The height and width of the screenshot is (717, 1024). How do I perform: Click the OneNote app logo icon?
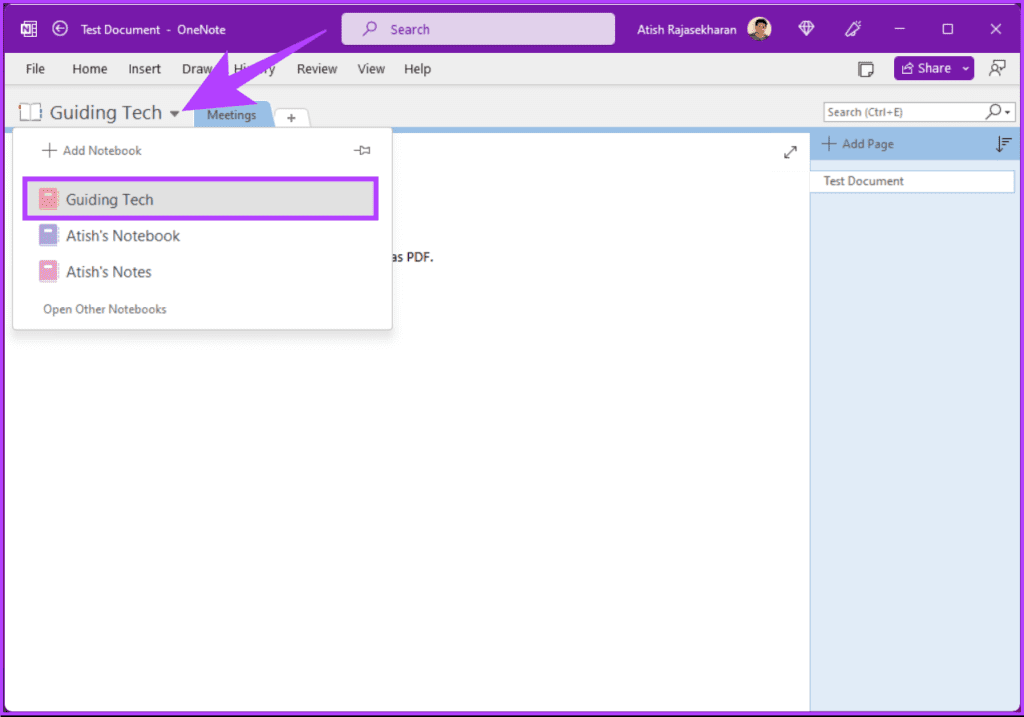click(29, 29)
